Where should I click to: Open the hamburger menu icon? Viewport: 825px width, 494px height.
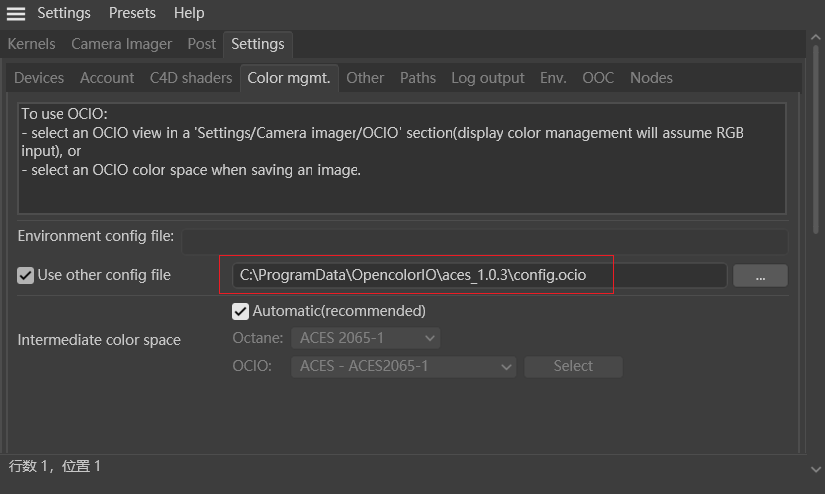click(16, 13)
